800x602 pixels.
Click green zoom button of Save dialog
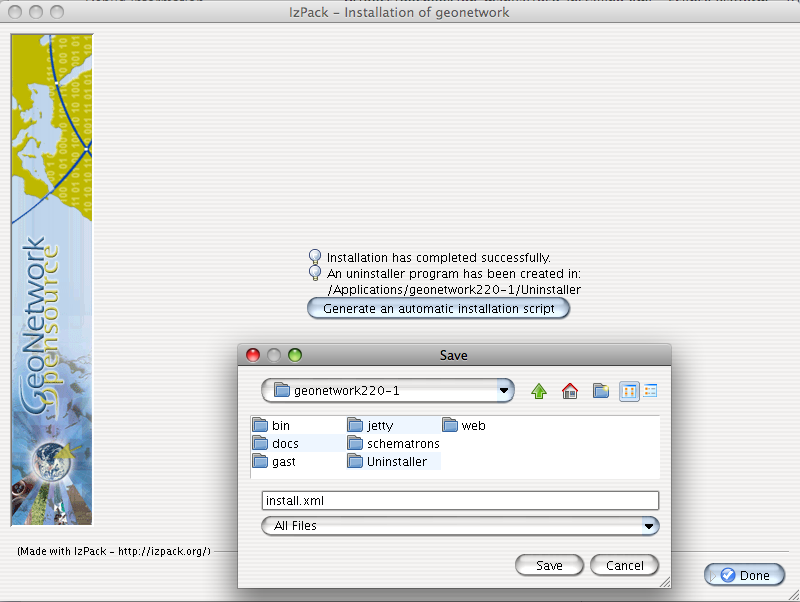(295, 355)
